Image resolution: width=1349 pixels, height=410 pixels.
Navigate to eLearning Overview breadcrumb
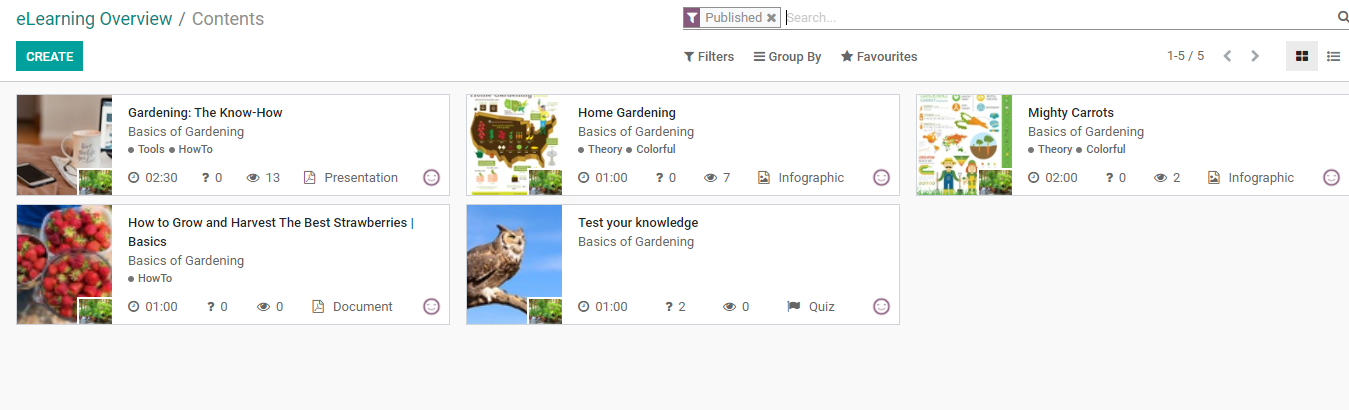click(x=94, y=18)
